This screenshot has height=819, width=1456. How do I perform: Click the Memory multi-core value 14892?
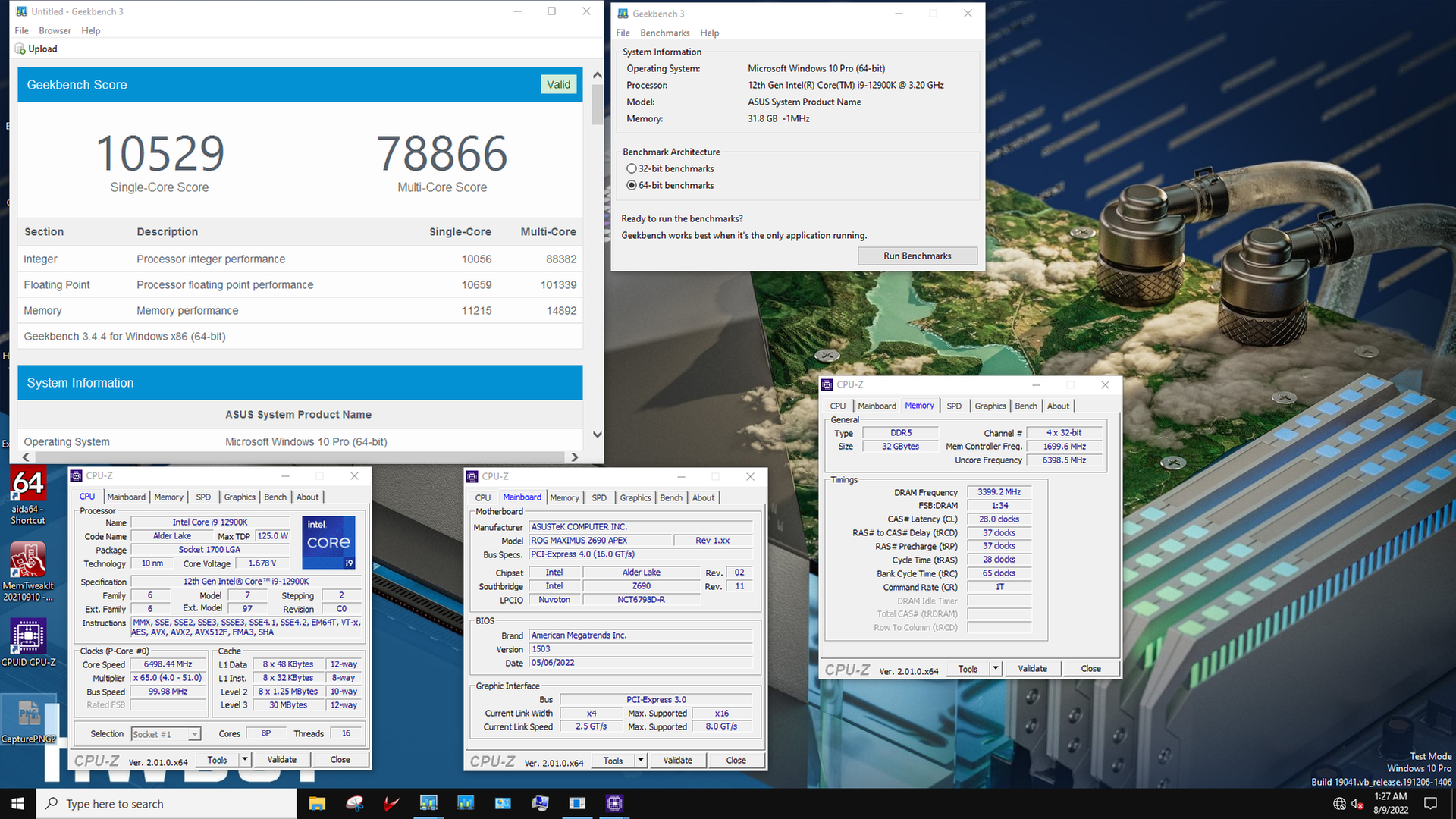tap(561, 310)
